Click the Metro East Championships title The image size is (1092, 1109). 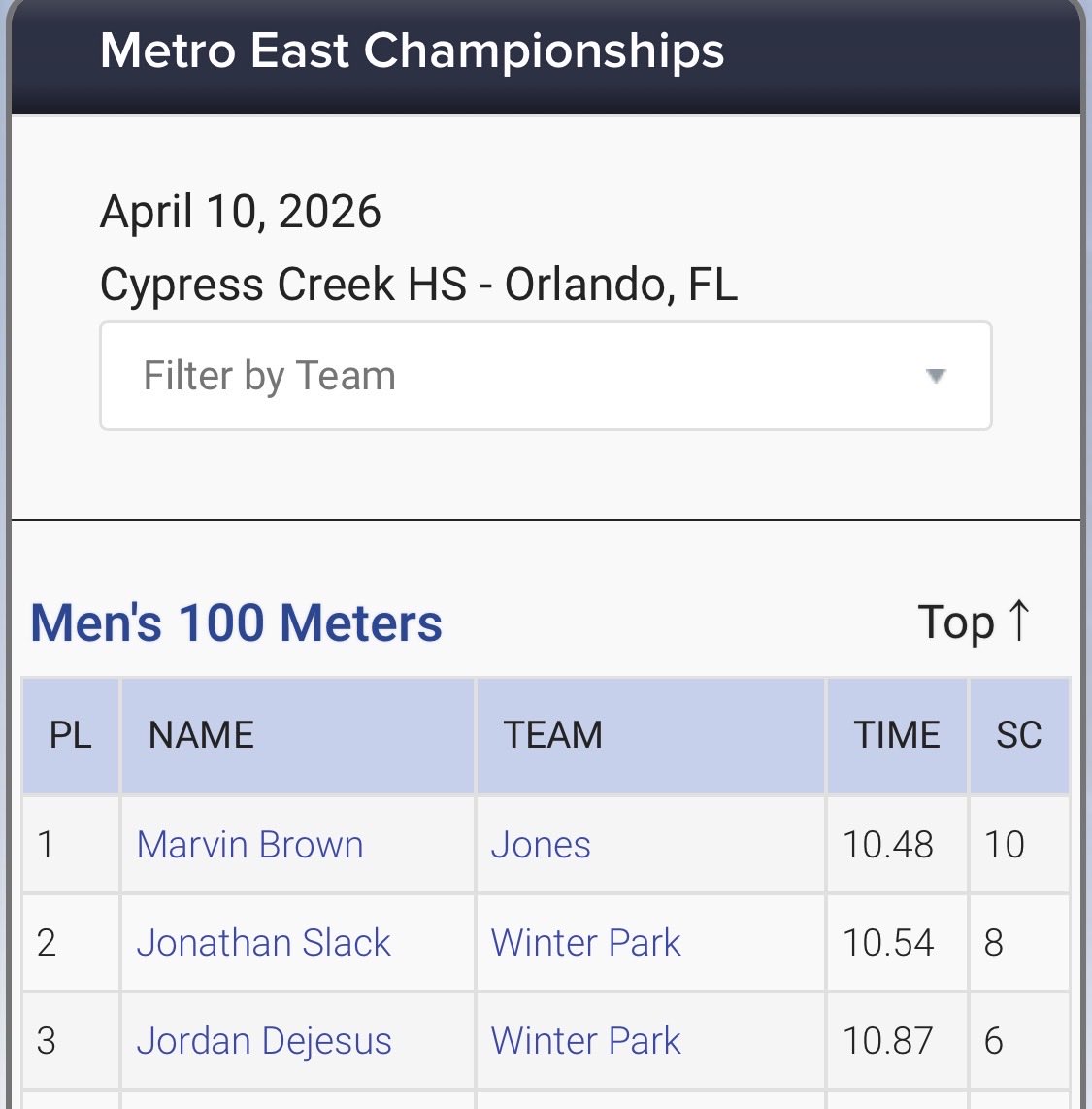[x=413, y=50]
